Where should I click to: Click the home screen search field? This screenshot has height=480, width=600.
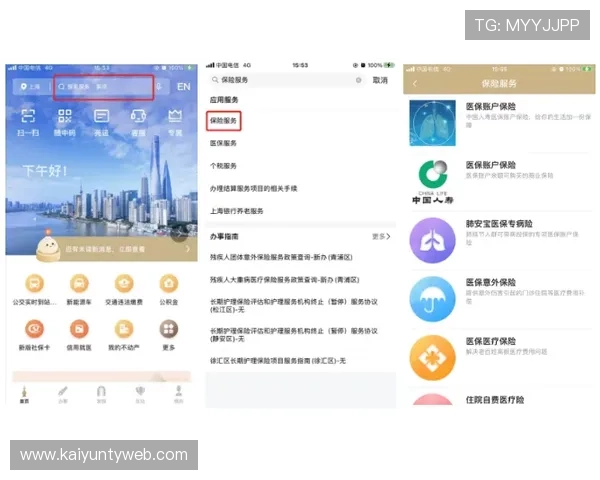(x=103, y=87)
